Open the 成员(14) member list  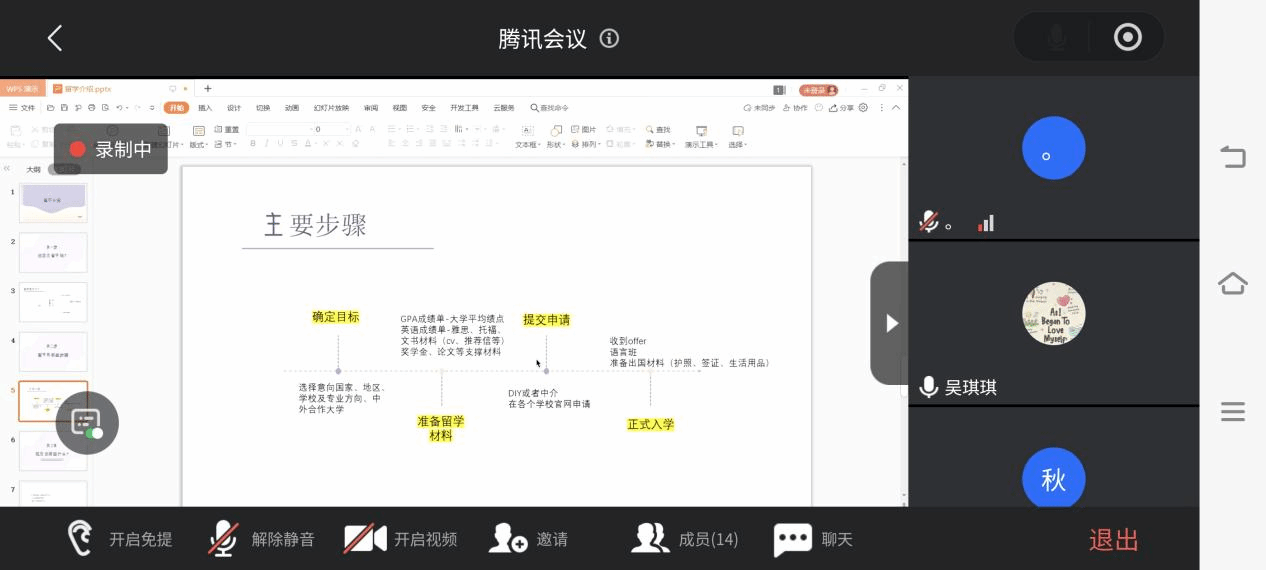(685, 539)
